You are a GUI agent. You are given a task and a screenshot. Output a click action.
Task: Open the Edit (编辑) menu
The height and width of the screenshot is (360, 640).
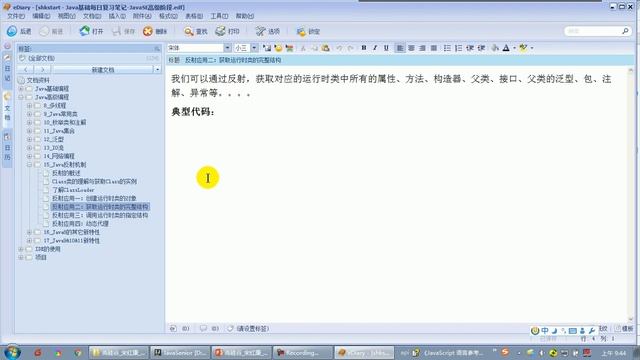pos(41,16)
